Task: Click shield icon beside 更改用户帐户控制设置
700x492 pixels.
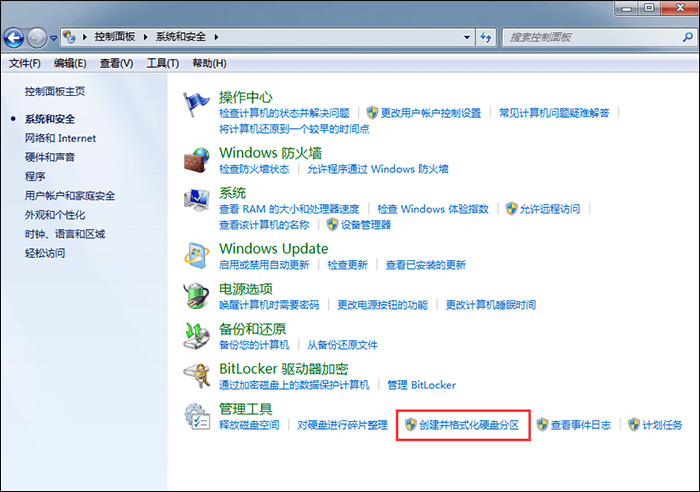Action: point(372,113)
